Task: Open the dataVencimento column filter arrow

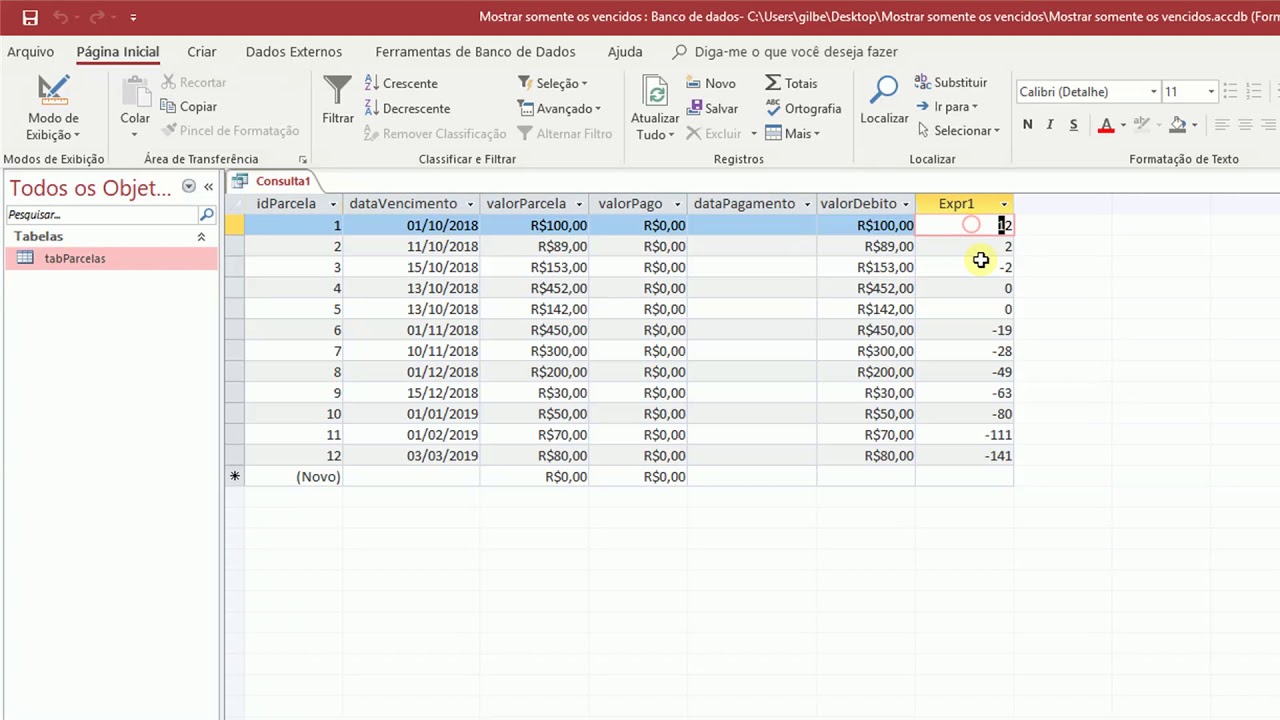Action: point(470,204)
